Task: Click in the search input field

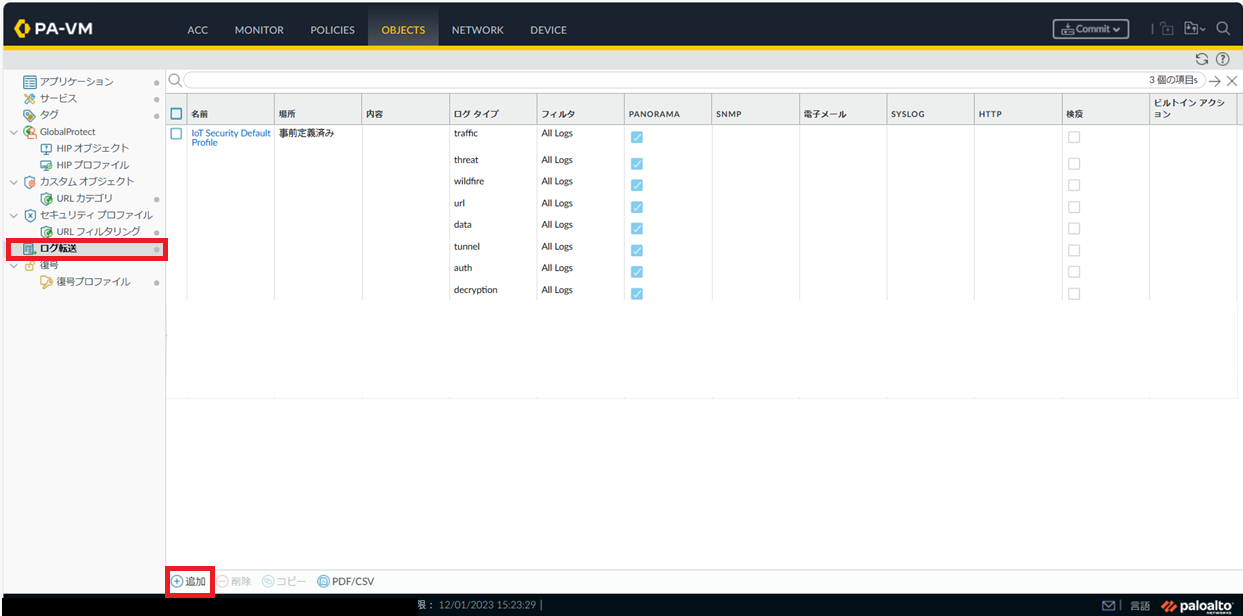Action: click(x=660, y=80)
